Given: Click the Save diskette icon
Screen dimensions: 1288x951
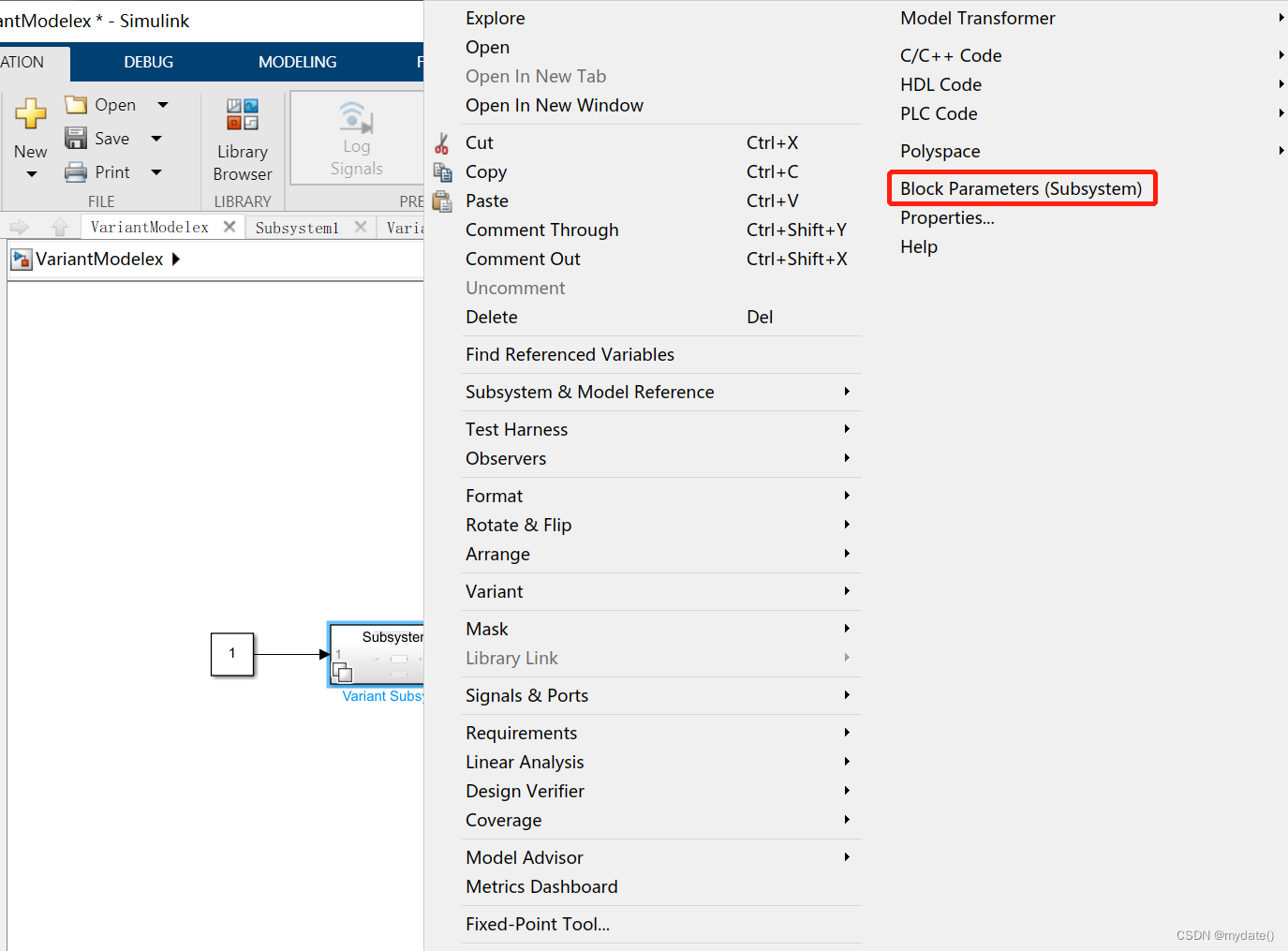Looking at the screenshot, I should (x=76, y=138).
